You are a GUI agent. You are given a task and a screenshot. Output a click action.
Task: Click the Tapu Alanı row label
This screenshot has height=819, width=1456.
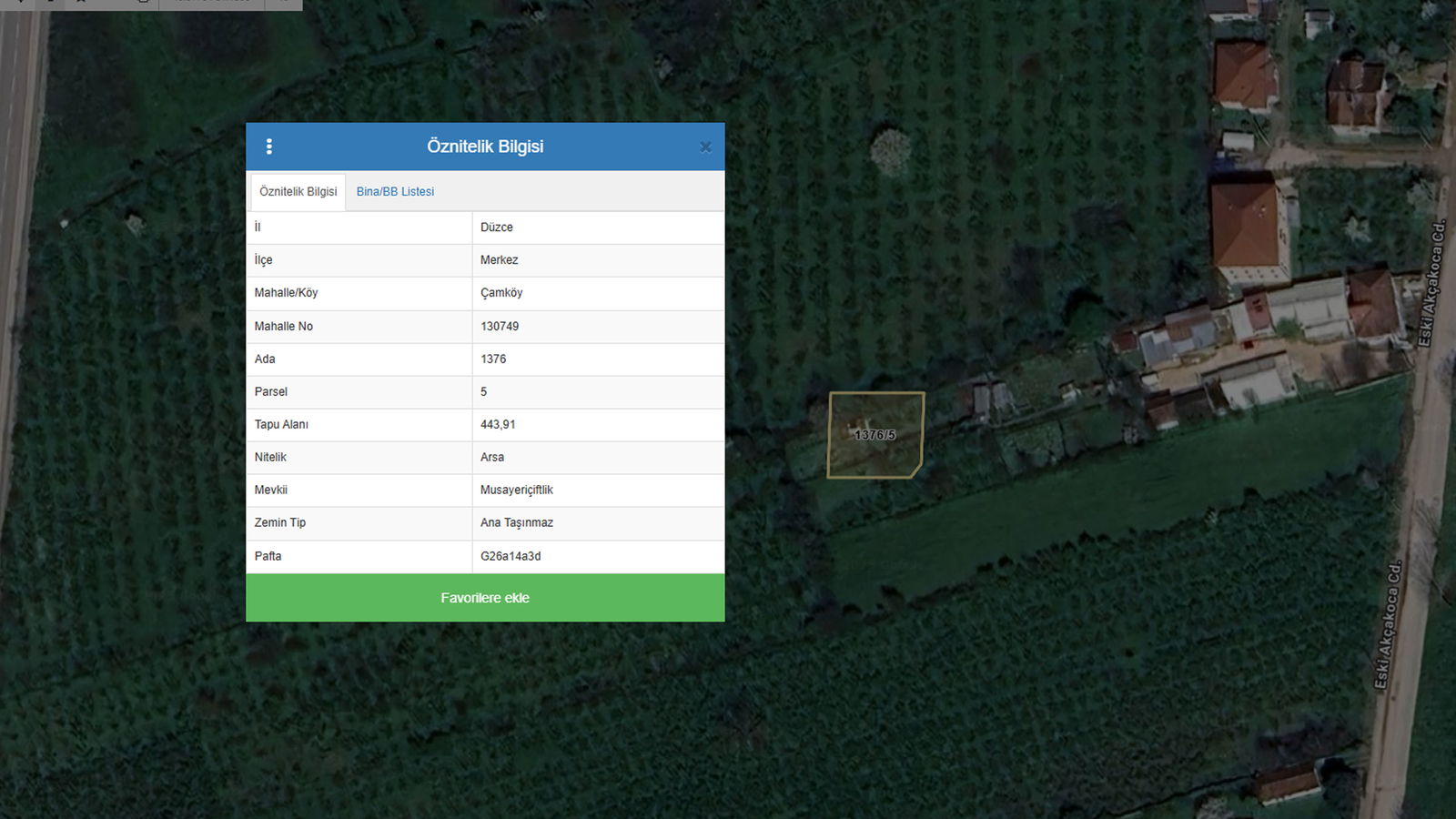click(x=281, y=425)
